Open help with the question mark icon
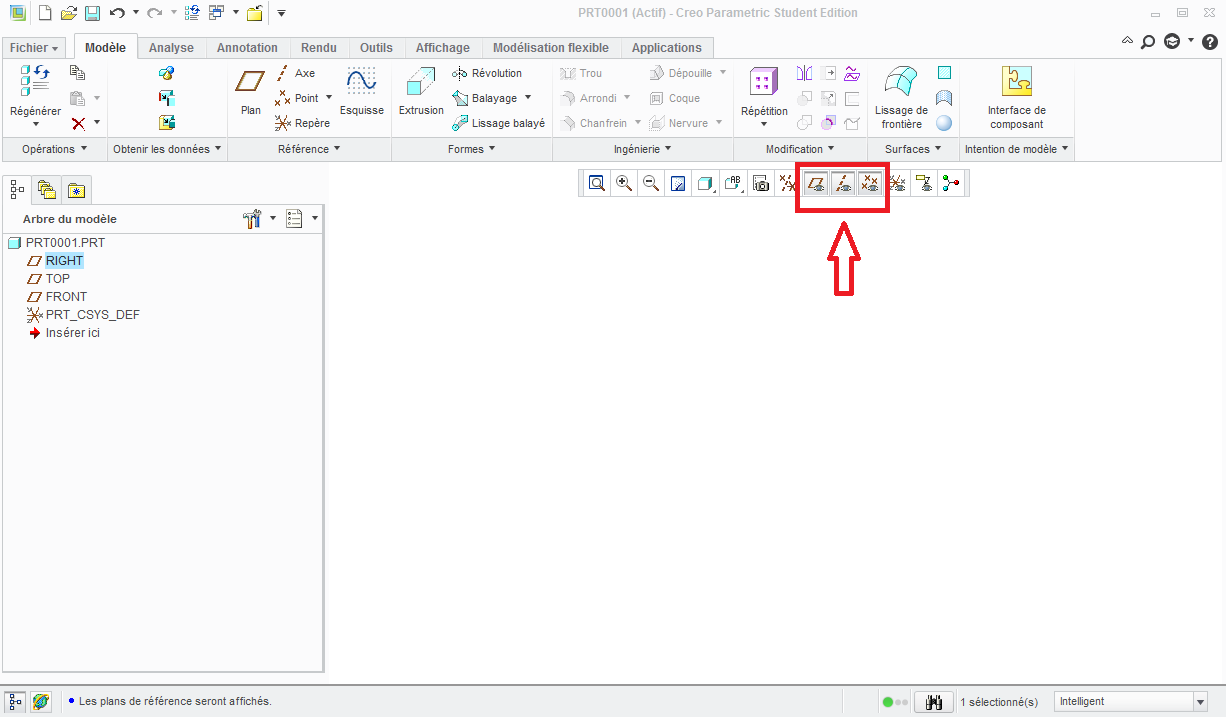Screen dimensions: 1226x717 pyautogui.click(x=1209, y=41)
